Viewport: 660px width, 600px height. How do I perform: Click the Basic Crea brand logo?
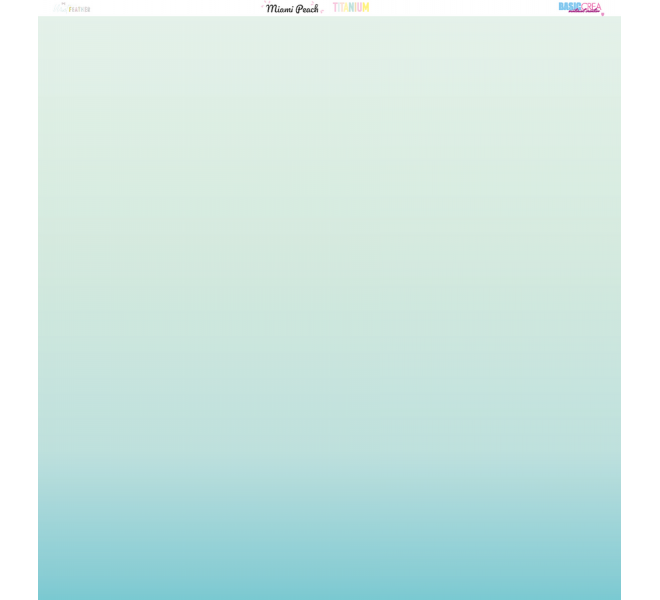(x=580, y=7)
